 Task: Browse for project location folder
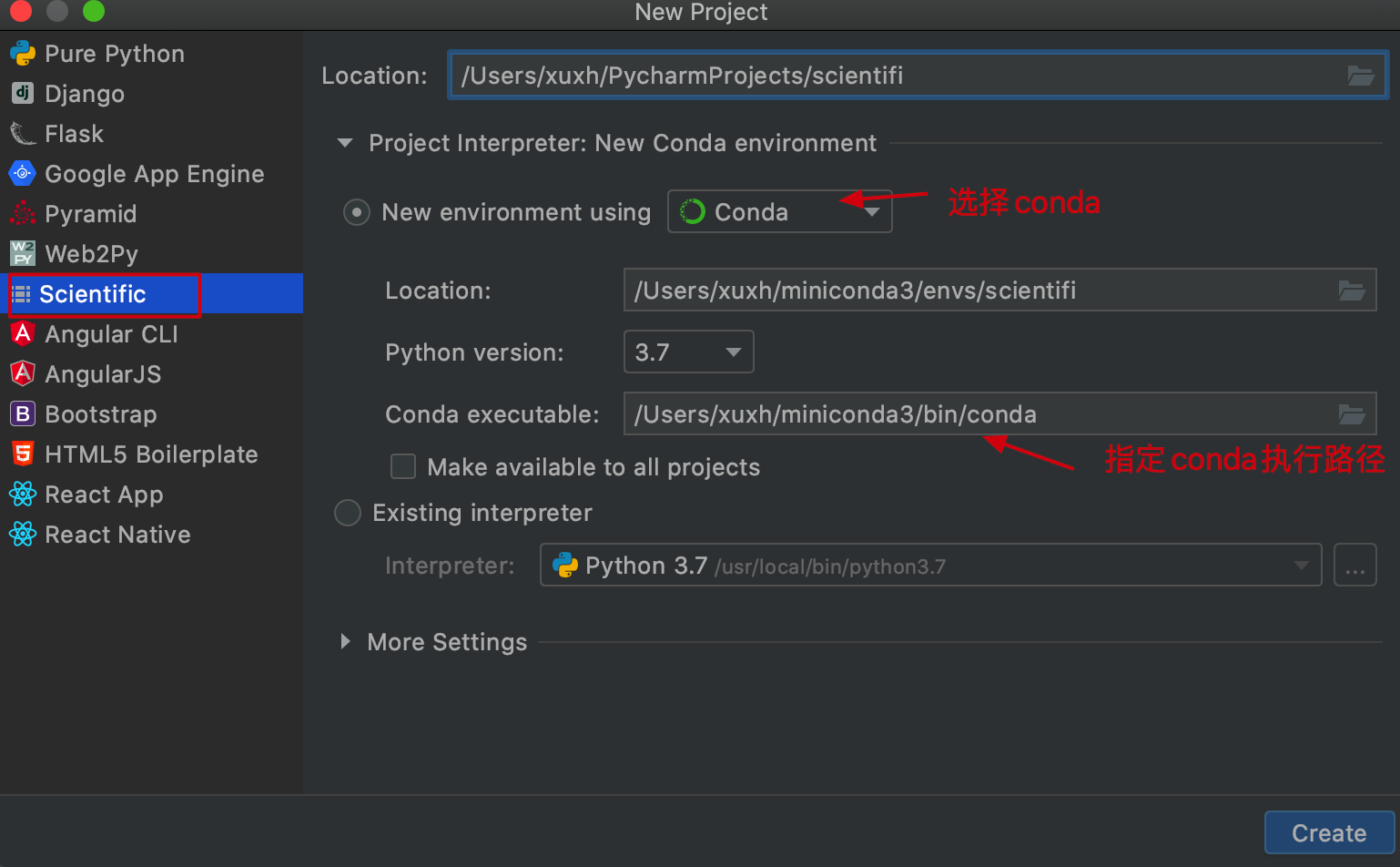pos(1361,76)
